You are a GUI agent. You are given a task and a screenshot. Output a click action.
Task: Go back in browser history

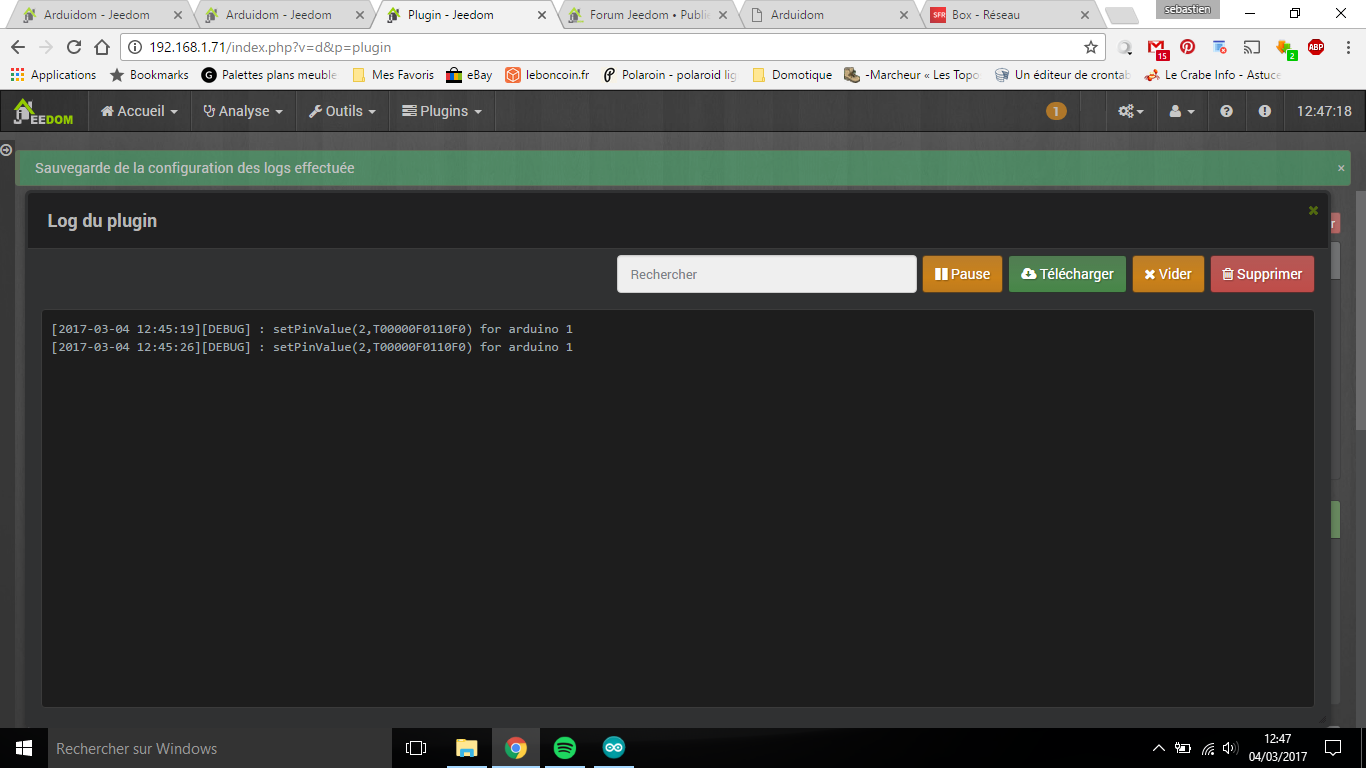click(18, 47)
